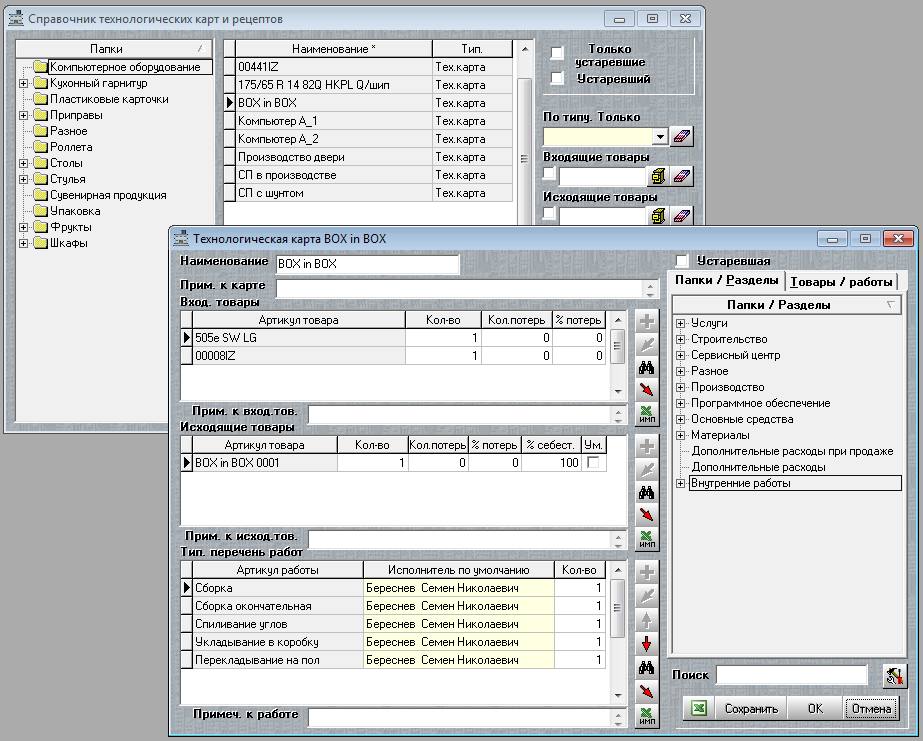Click the Папки header in the Справочник window
923x741 pixels.
[x=114, y=49]
